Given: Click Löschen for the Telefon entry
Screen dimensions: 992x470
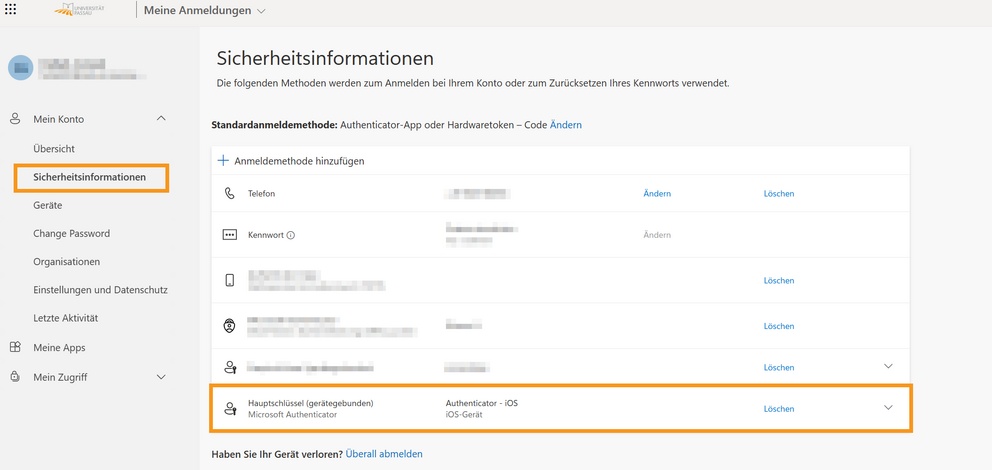Looking at the screenshot, I should [x=778, y=193].
